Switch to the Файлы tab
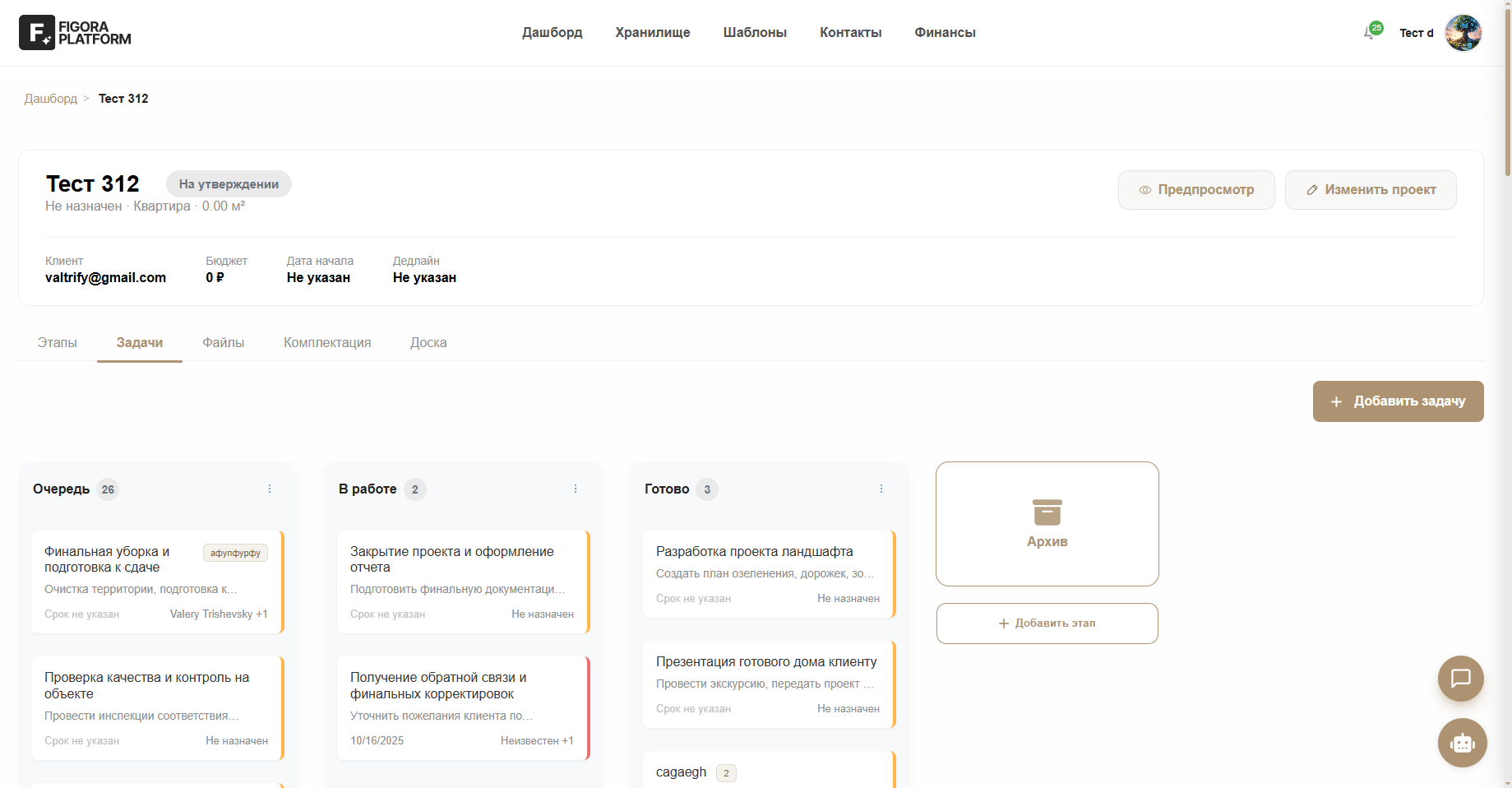Image resolution: width=1512 pixels, height=788 pixels. pos(224,343)
